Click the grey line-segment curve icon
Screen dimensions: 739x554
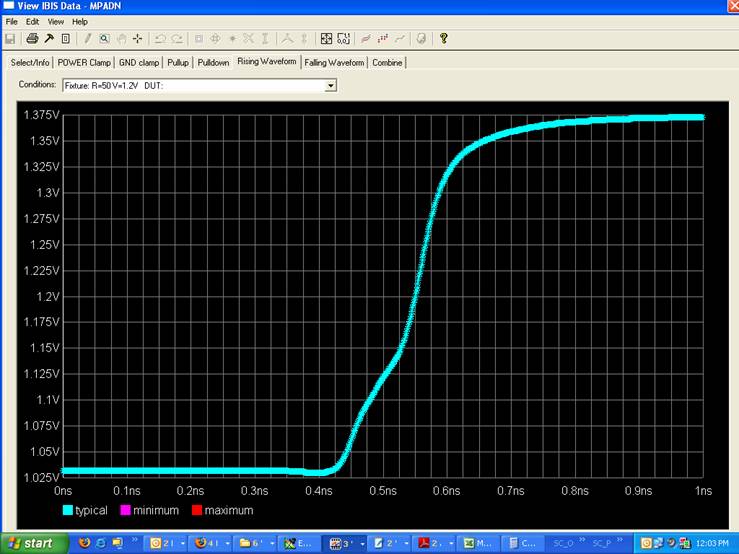tap(400, 39)
